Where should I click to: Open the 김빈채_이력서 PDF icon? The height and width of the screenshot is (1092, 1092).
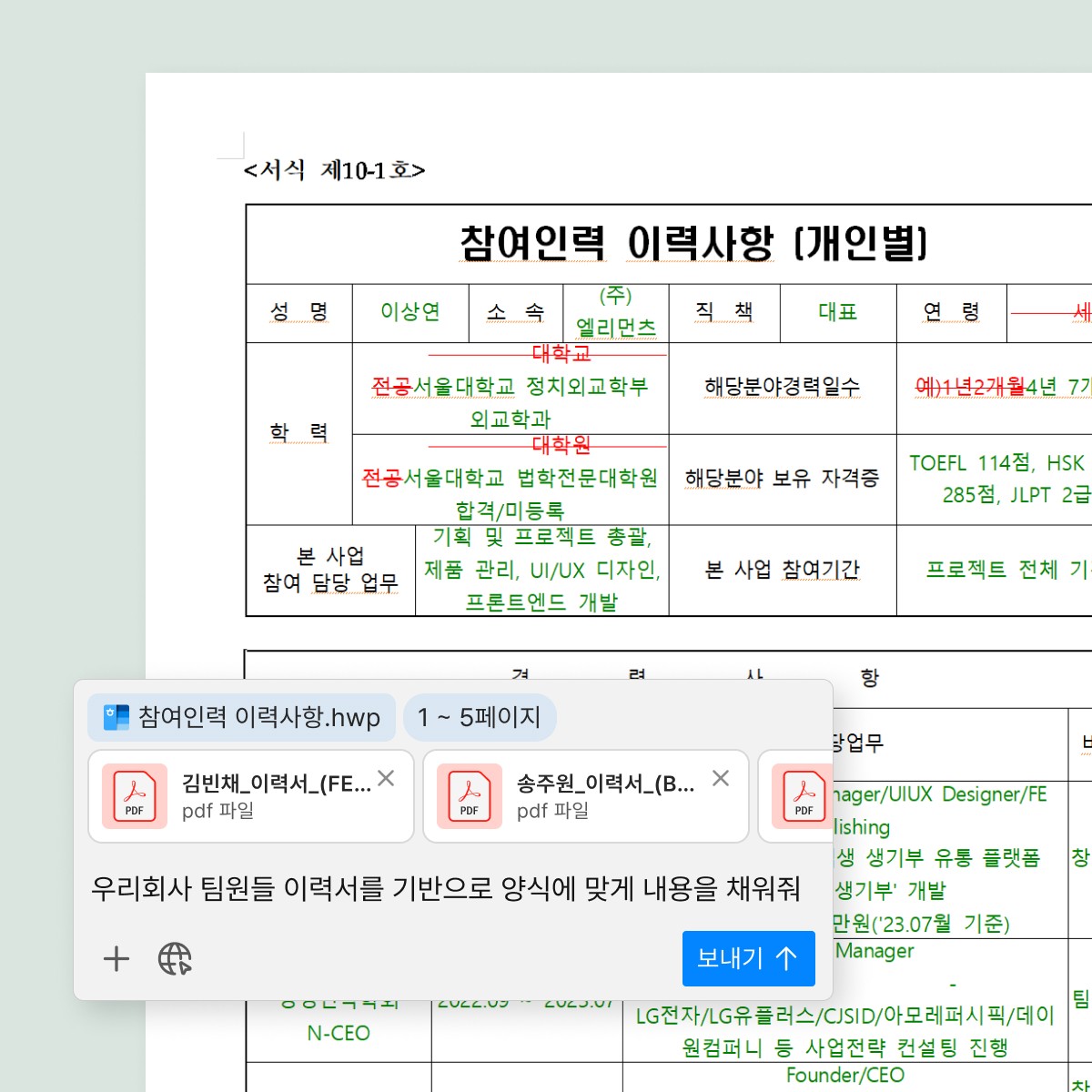[135, 796]
